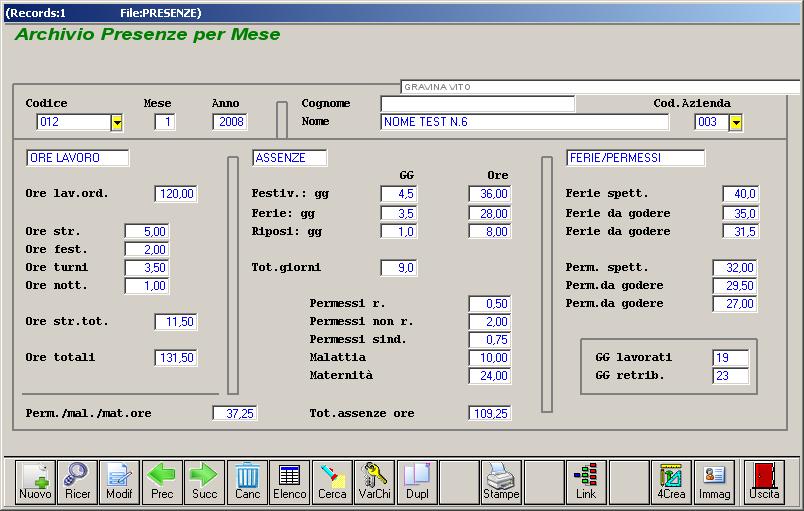
Task: Click the GG retrib. field 23
Action: (731, 376)
